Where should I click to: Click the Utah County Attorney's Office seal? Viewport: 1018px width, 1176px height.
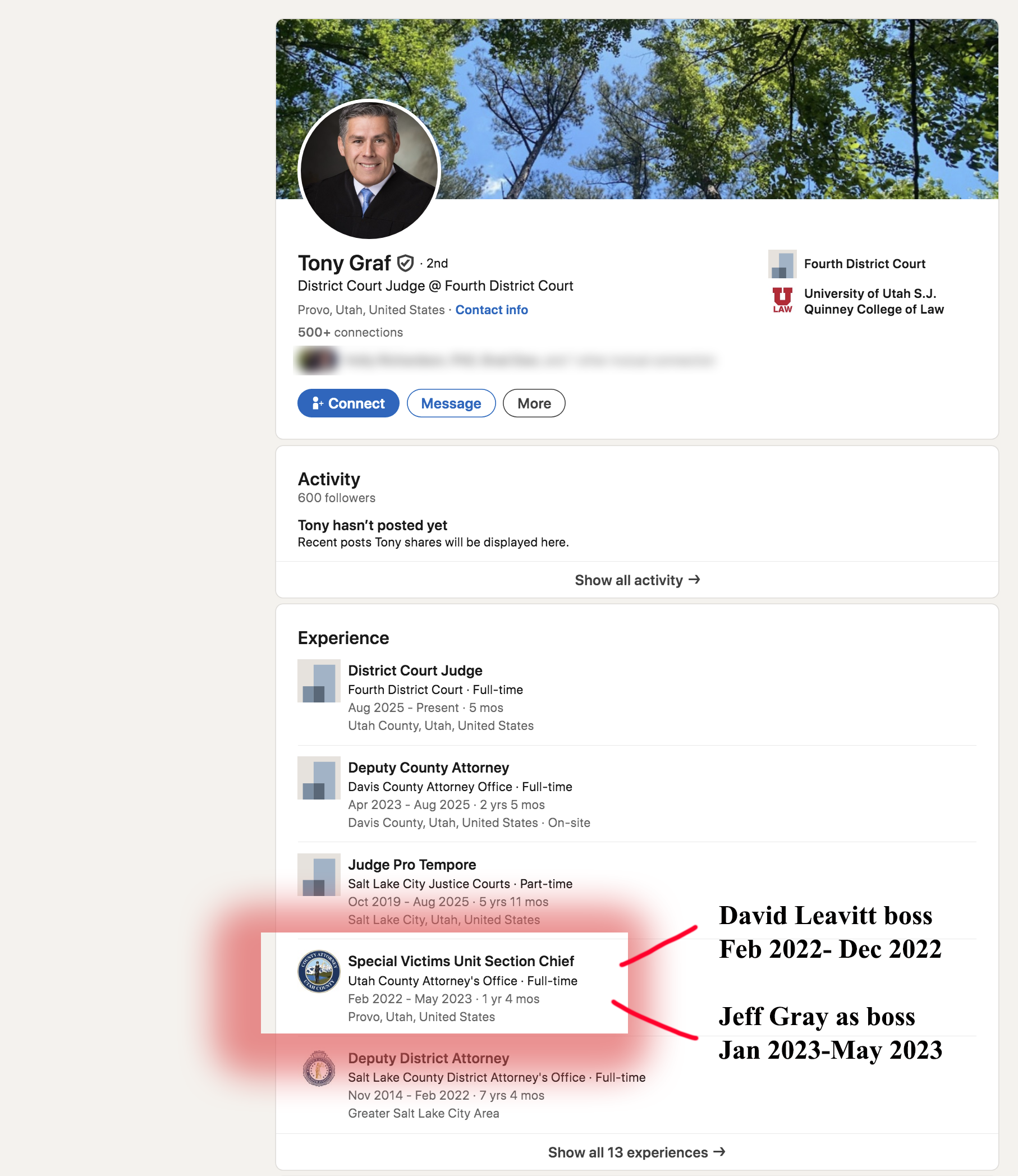pyautogui.click(x=319, y=971)
